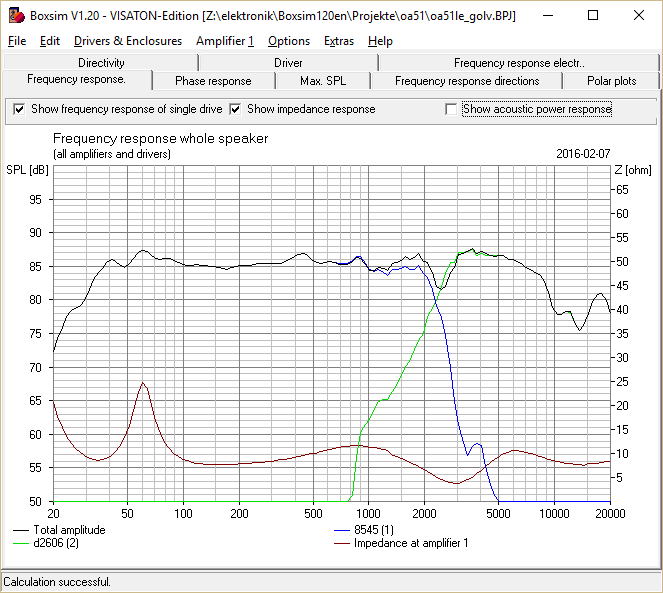Click the green d2606 (2) legend line
663x593 pixels.
[21, 543]
